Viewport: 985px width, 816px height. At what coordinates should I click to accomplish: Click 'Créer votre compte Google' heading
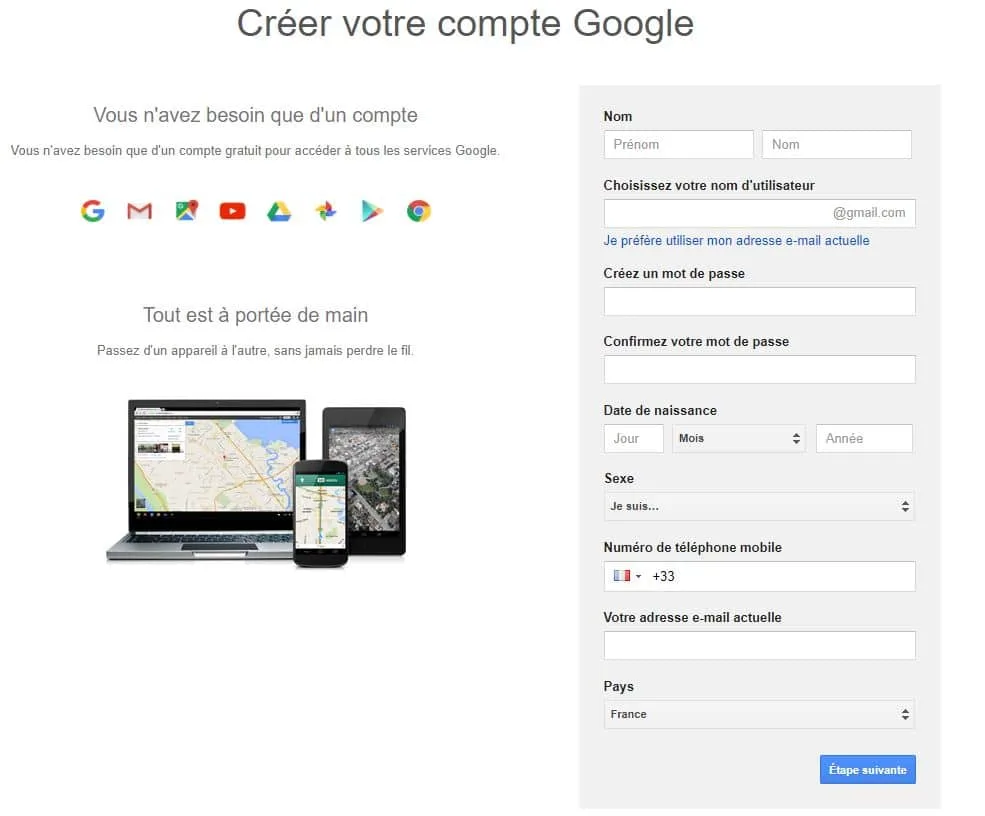[x=465, y=24]
